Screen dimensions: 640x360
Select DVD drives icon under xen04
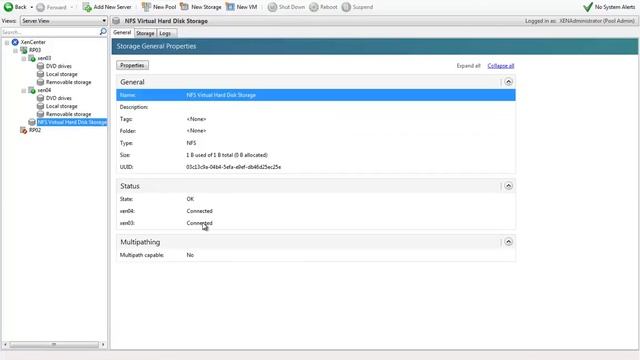pyautogui.click(x=40, y=98)
